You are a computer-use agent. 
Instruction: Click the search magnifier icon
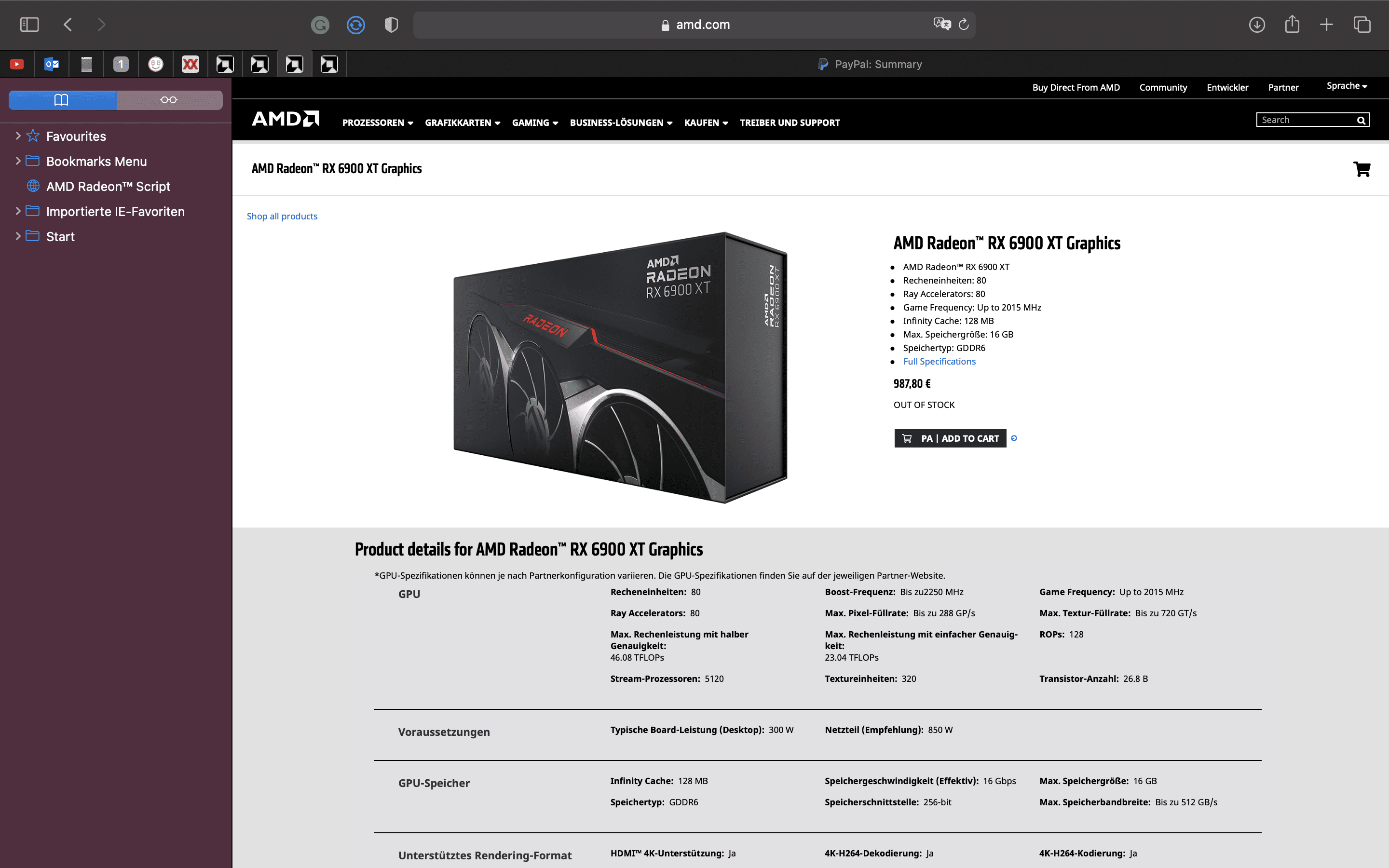pyautogui.click(x=1361, y=120)
